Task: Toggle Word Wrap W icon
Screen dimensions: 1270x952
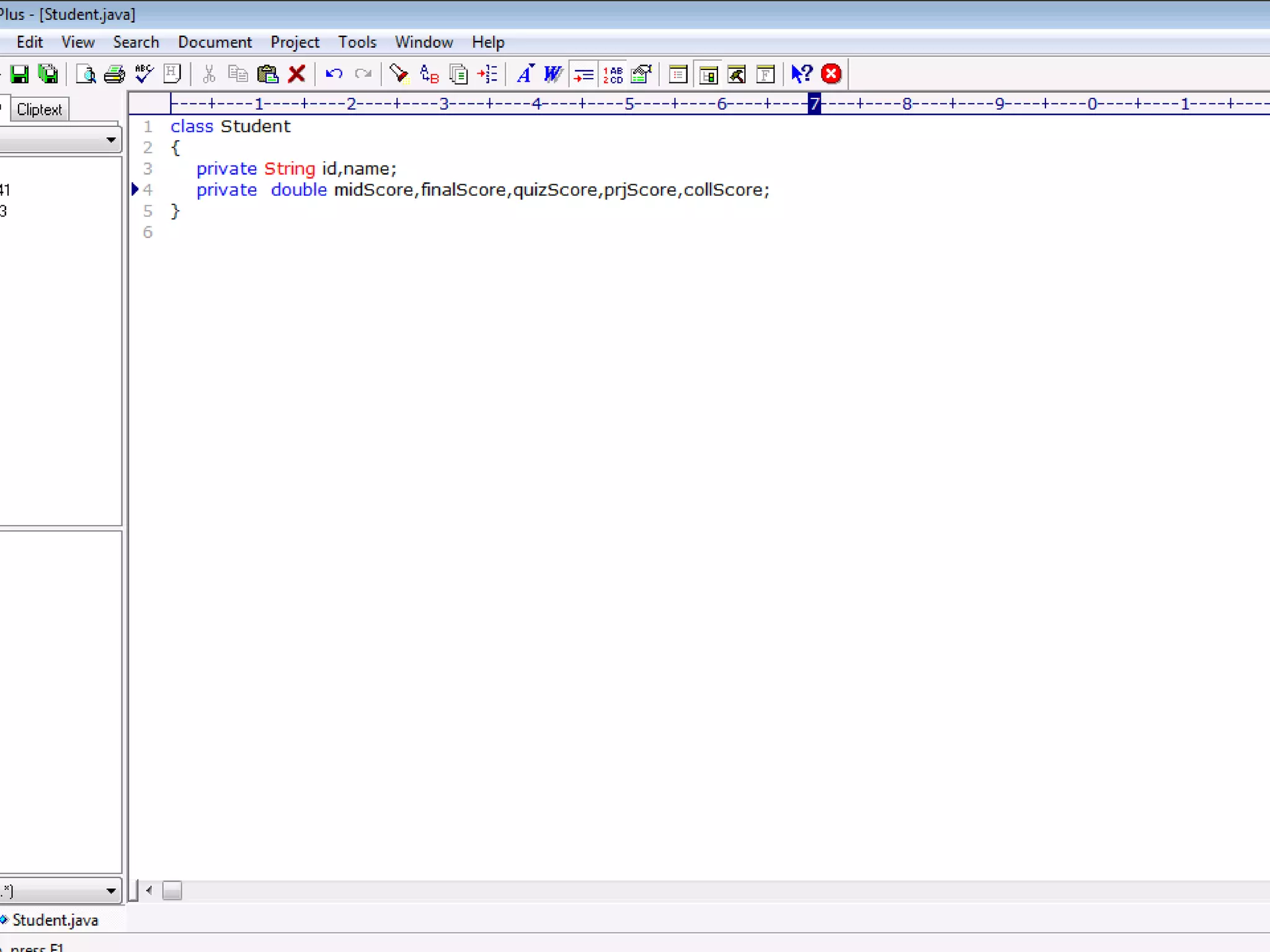Action: (552, 74)
